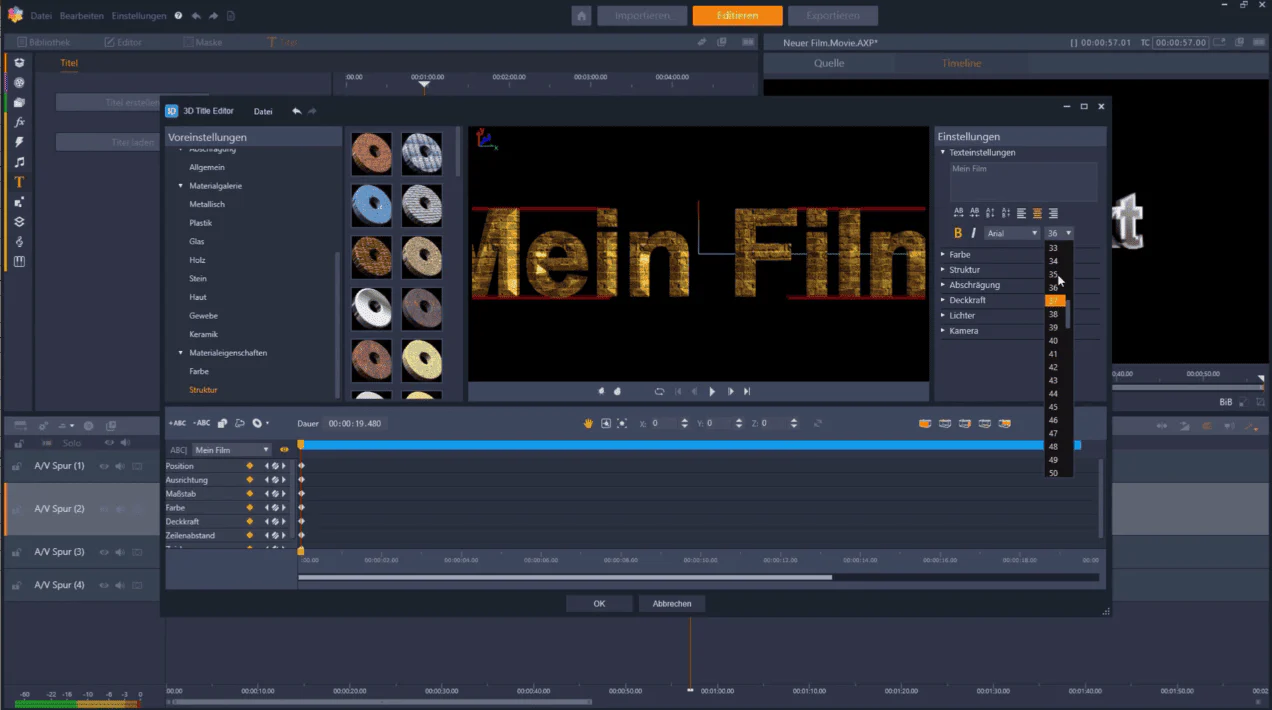Open the piano-keys sidebar icon
1272x710 pixels.
pyautogui.click(x=19, y=262)
